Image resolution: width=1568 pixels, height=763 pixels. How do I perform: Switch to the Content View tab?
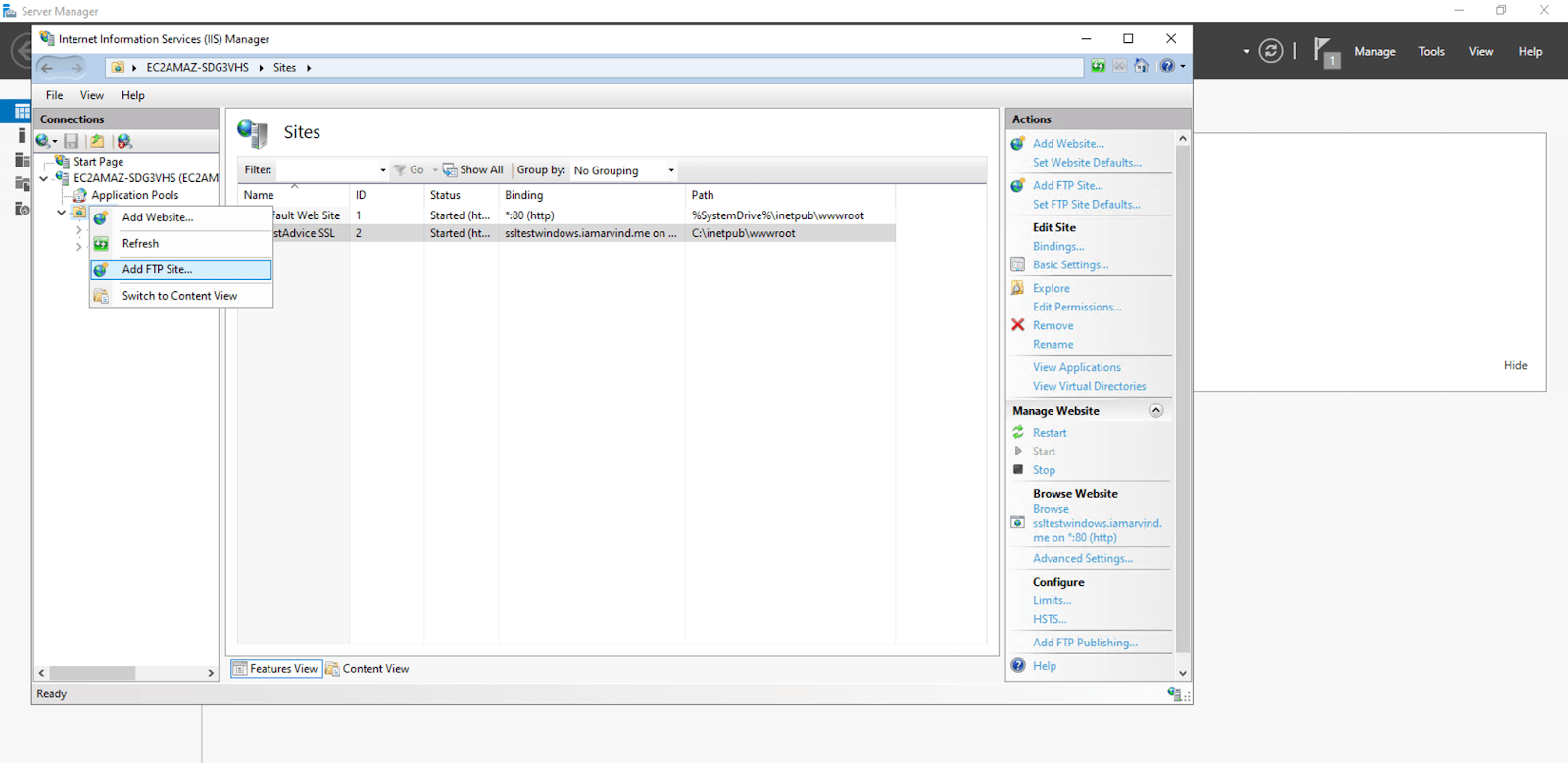point(367,669)
